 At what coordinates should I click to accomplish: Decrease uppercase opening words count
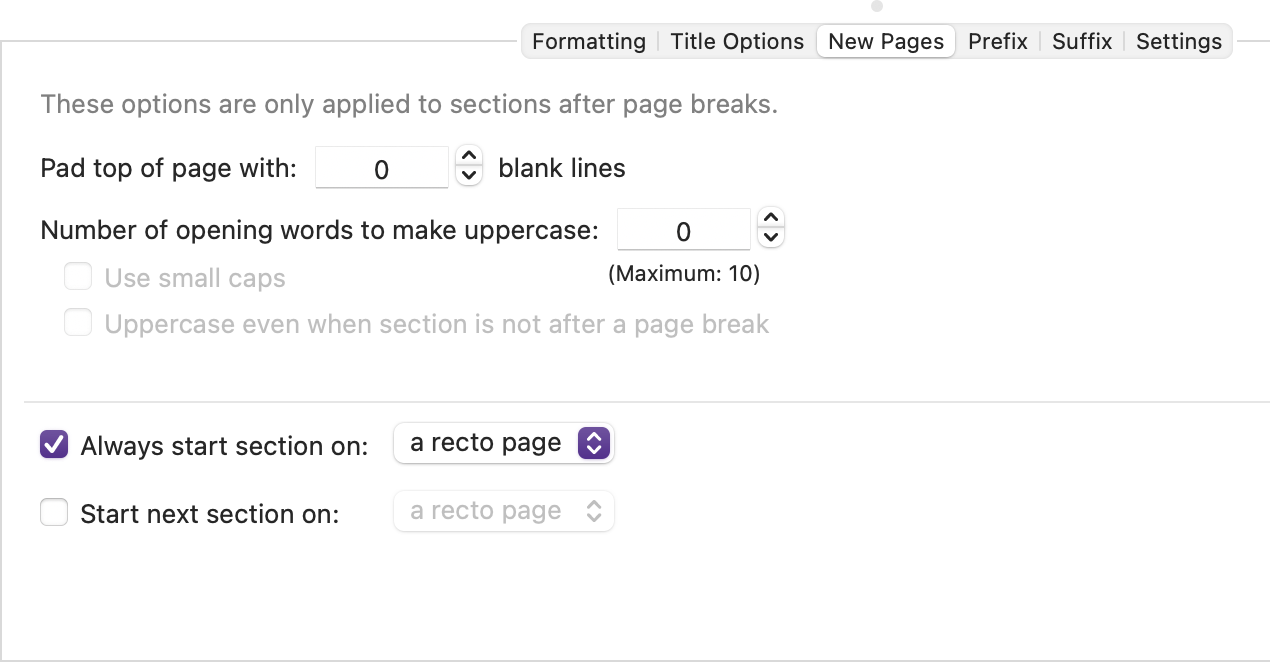click(771, 237)
